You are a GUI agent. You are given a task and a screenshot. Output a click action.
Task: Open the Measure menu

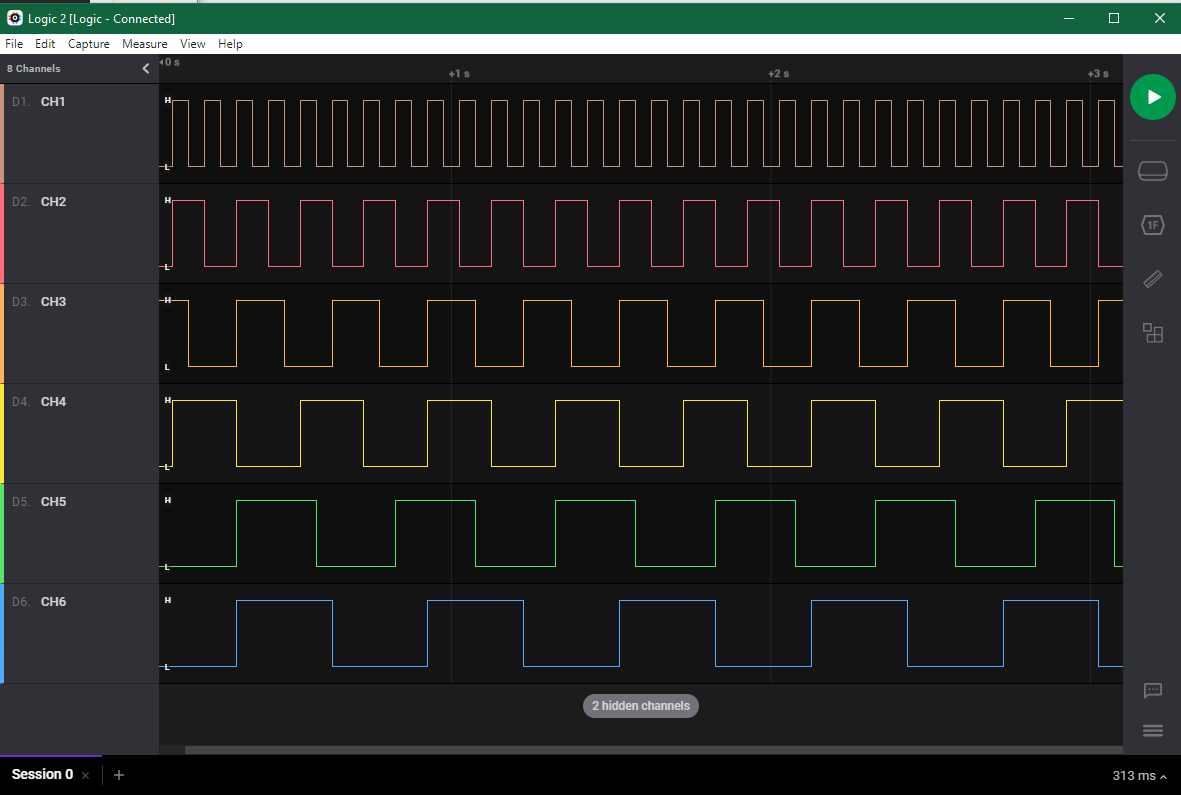[145, 44]
